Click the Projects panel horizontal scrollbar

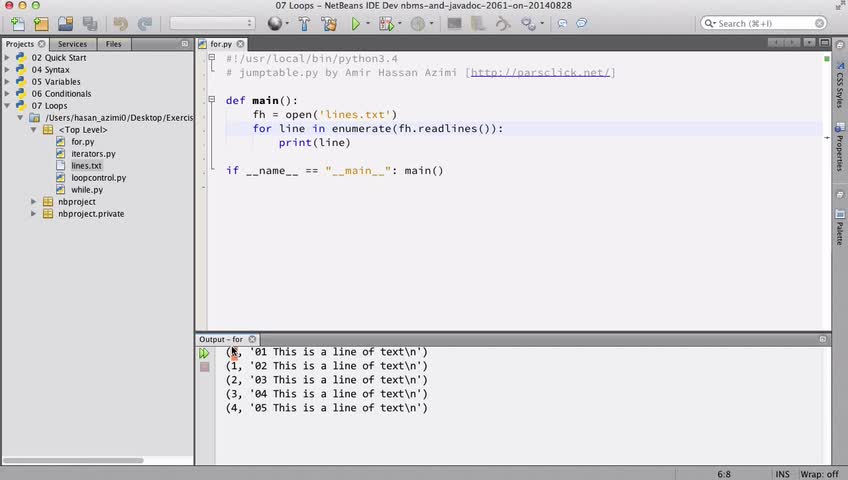click(73, 461)
